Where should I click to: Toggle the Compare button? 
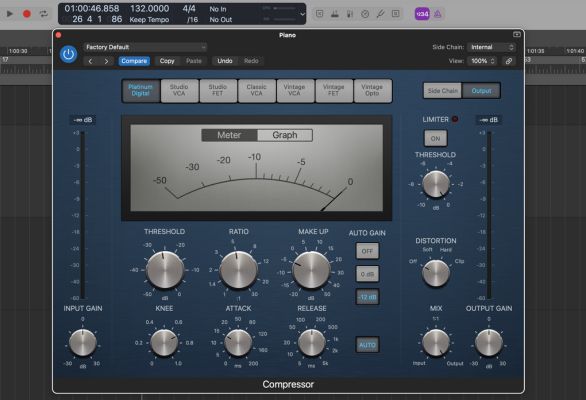pyautogui.click(x=134, y=61)
